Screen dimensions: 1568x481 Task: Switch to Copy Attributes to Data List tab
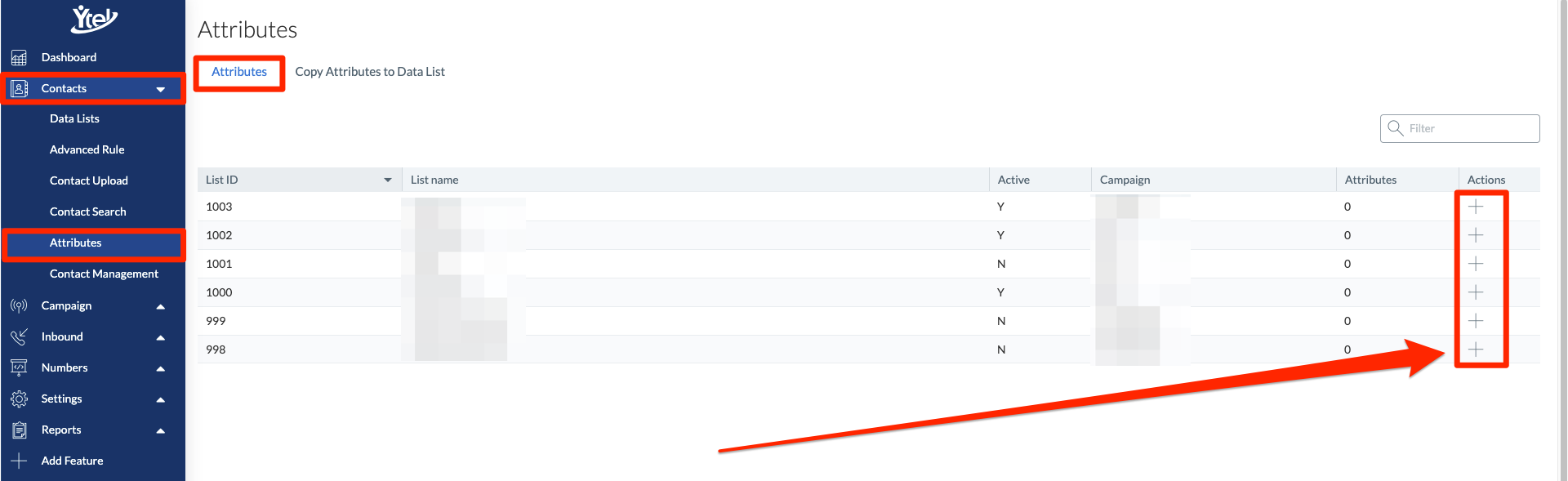(x=370, y=72)
